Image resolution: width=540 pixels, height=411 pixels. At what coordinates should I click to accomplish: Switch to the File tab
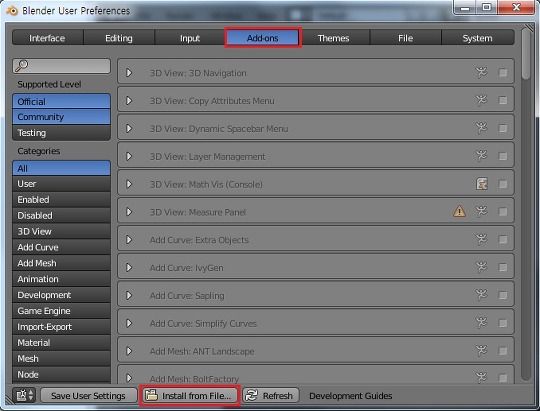click(405, 38)
